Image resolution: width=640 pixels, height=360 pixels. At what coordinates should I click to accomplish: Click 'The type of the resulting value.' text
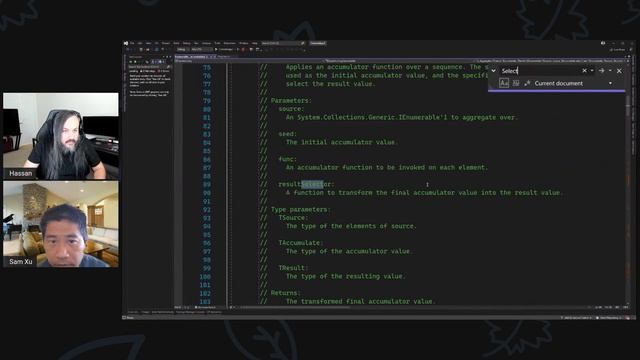click(x=345, y=276)
